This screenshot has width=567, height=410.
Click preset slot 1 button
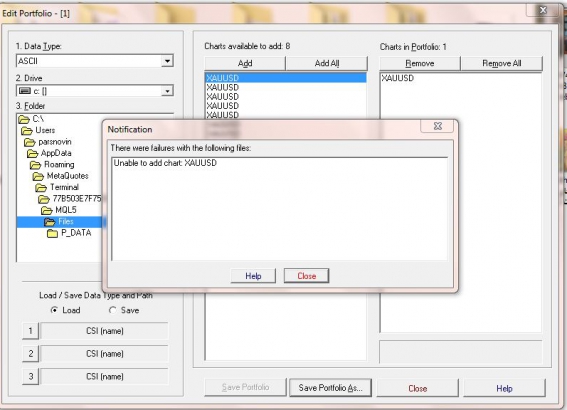30,331
